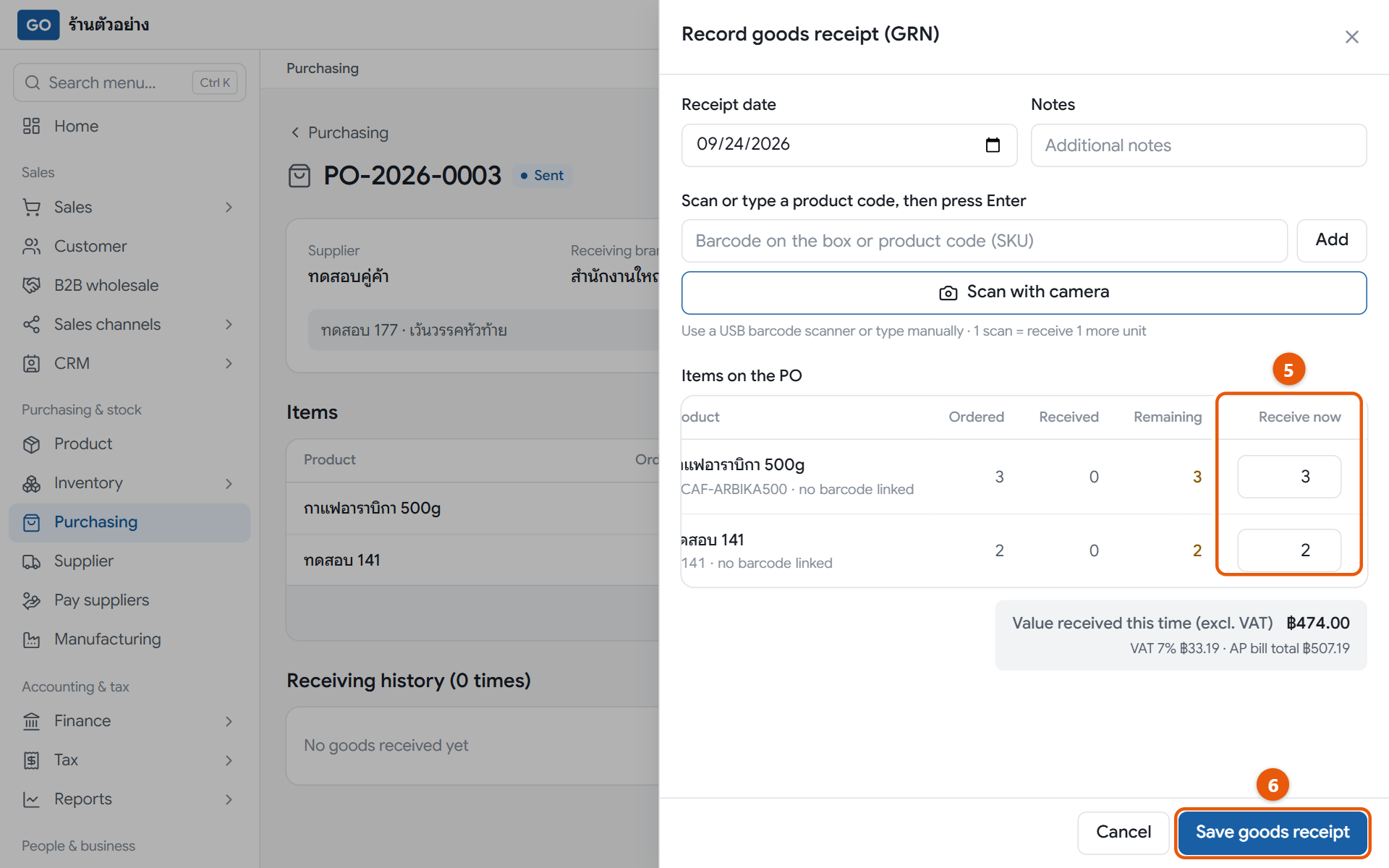The image size is (1389, 868).
Task: Edit Receive now quantity for CAF-ARBIKA500
Action: click(1289, 477)
